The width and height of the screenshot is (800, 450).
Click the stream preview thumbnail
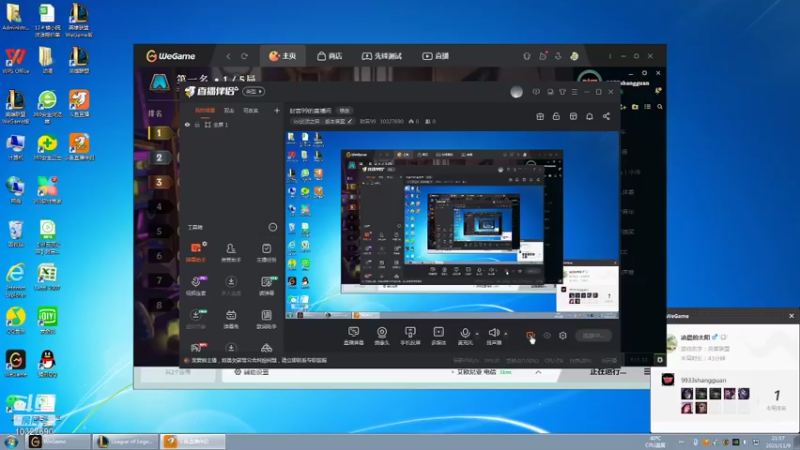(x=452, y=225)
